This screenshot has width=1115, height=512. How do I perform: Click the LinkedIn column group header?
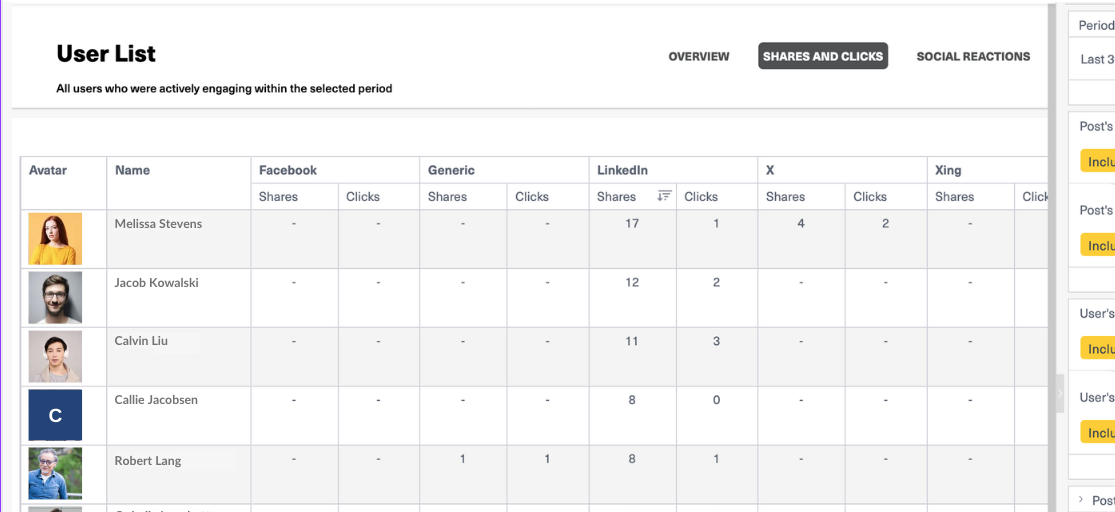coord(622,170)
